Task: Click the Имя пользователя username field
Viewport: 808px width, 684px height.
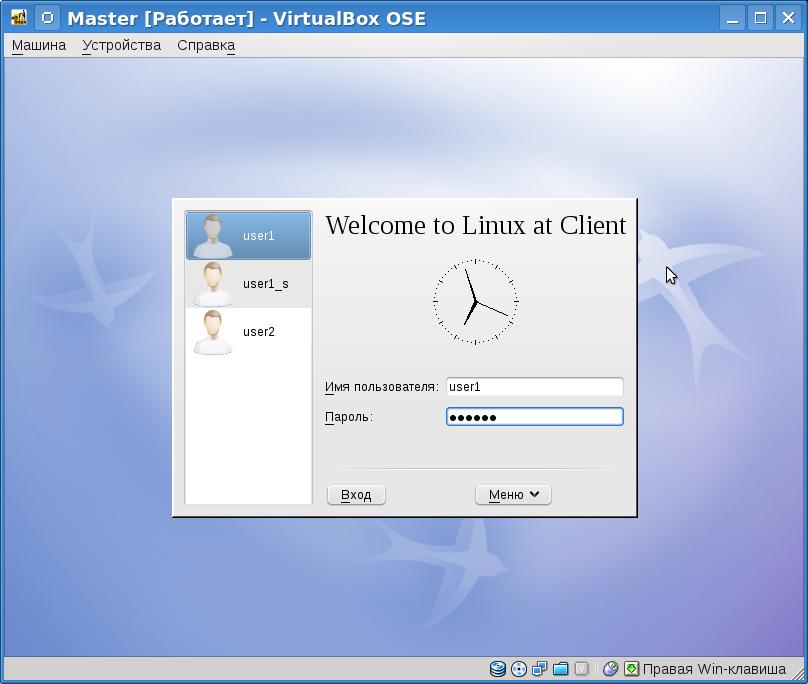Action: tap(534, 387)
